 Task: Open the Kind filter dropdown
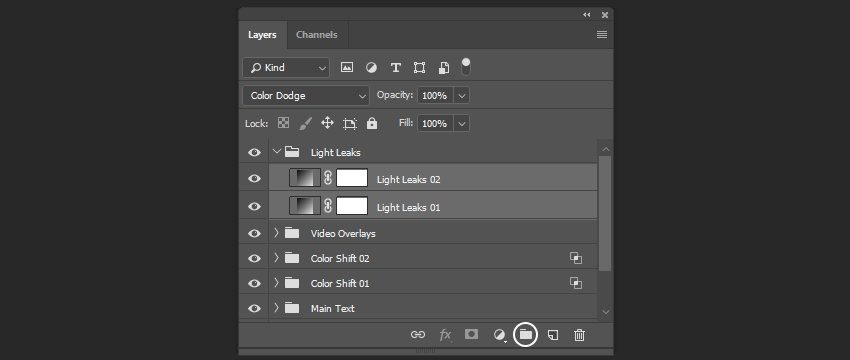click(286, 68)
